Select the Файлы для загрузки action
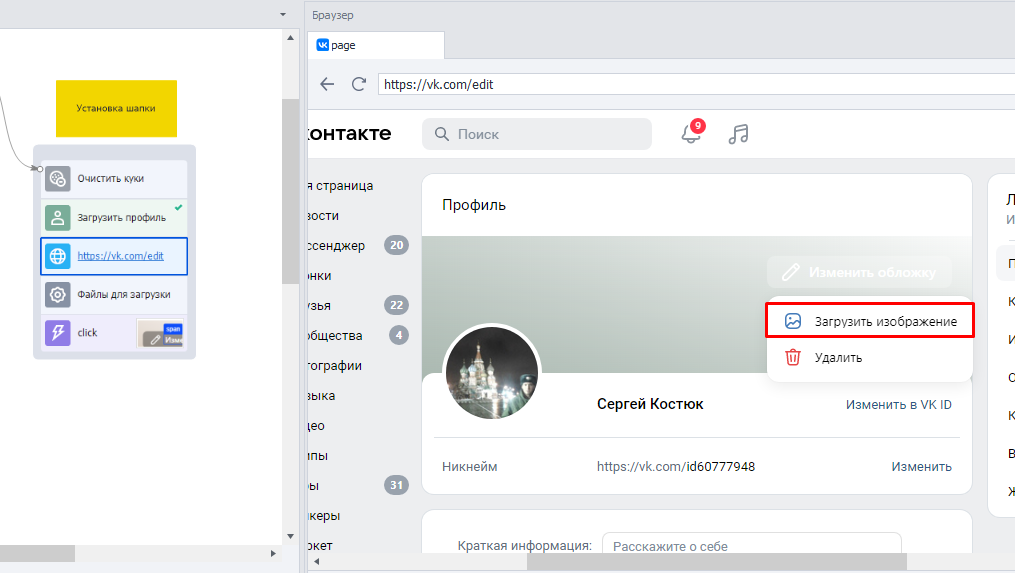 [x=114, y=295]
